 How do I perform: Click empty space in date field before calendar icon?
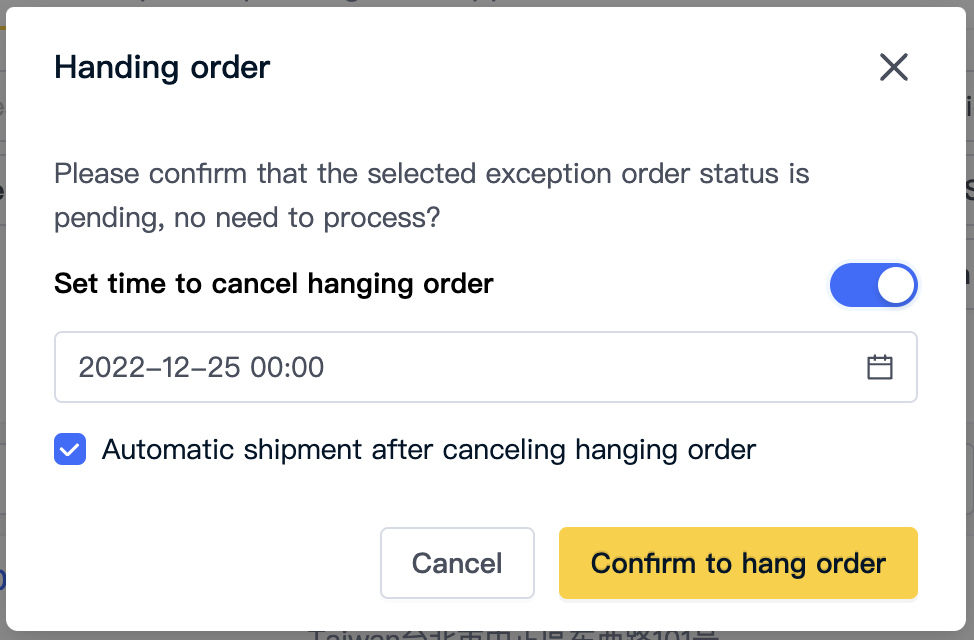(590, 367)
